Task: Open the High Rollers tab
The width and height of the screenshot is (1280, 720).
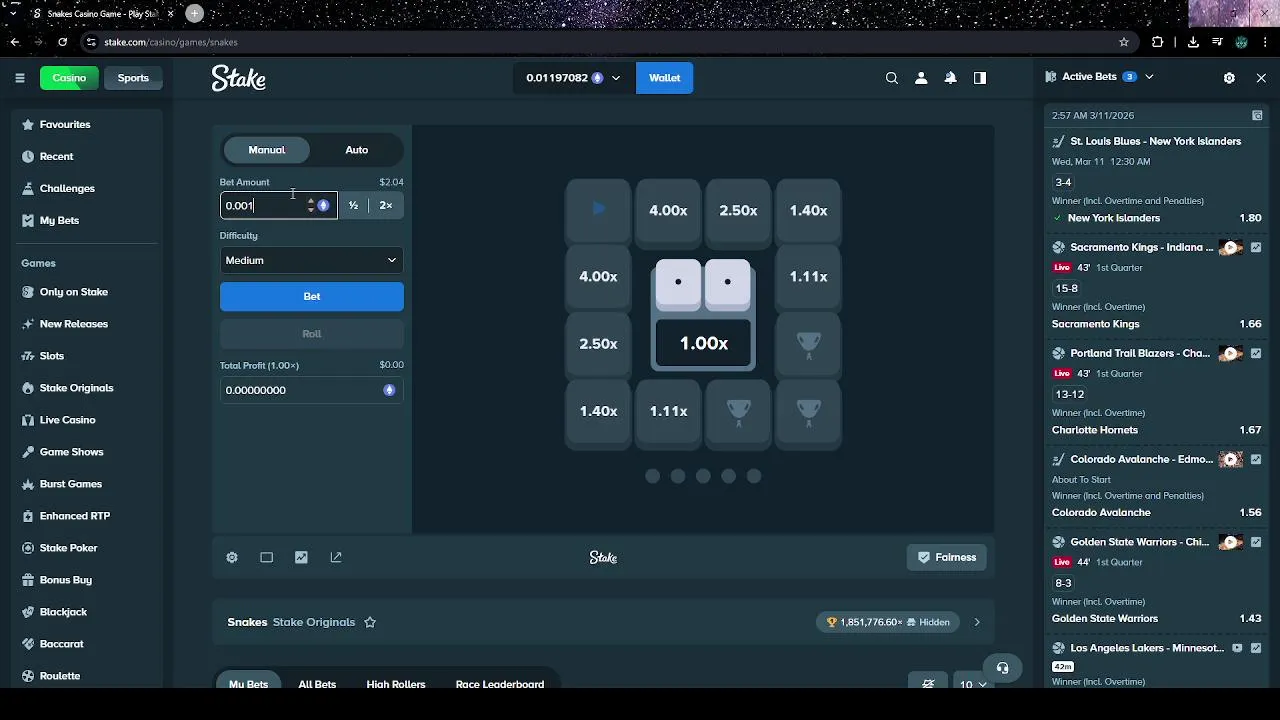Action: pyautogui.click(x=396, y=684)
